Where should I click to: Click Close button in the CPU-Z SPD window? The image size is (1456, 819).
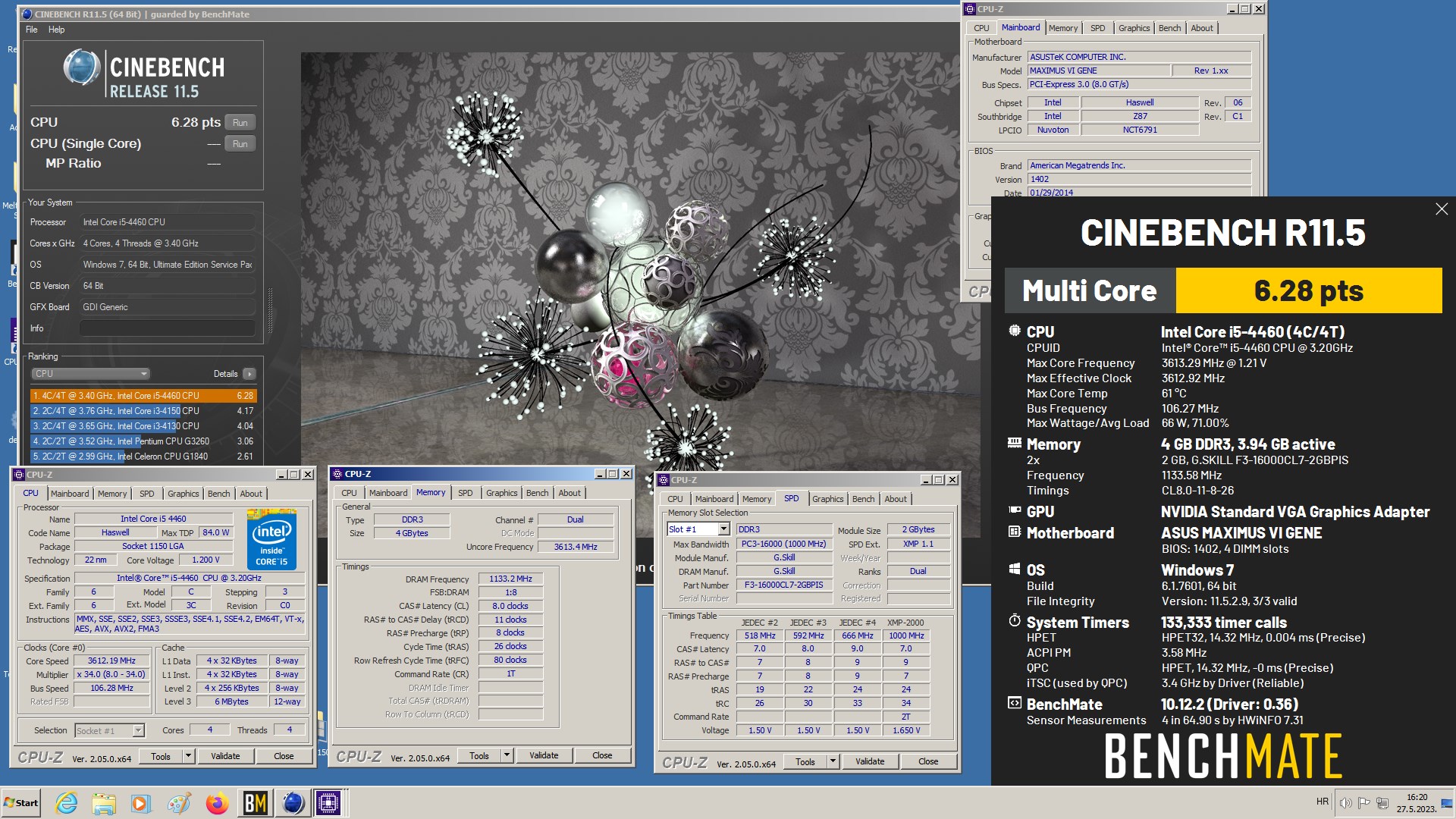coord(928,761)
